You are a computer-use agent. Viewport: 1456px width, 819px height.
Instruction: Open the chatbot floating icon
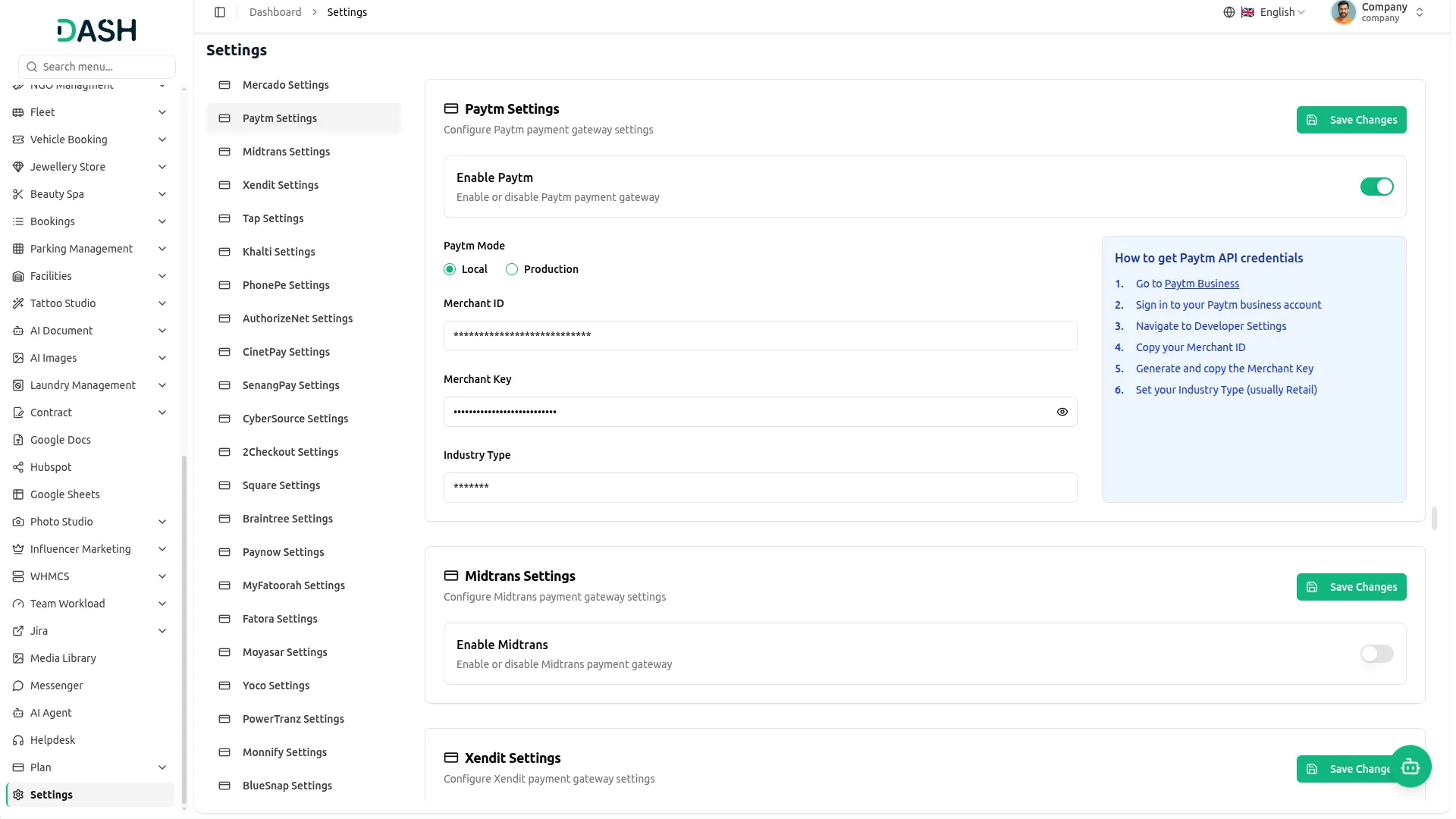point(1410,767)
